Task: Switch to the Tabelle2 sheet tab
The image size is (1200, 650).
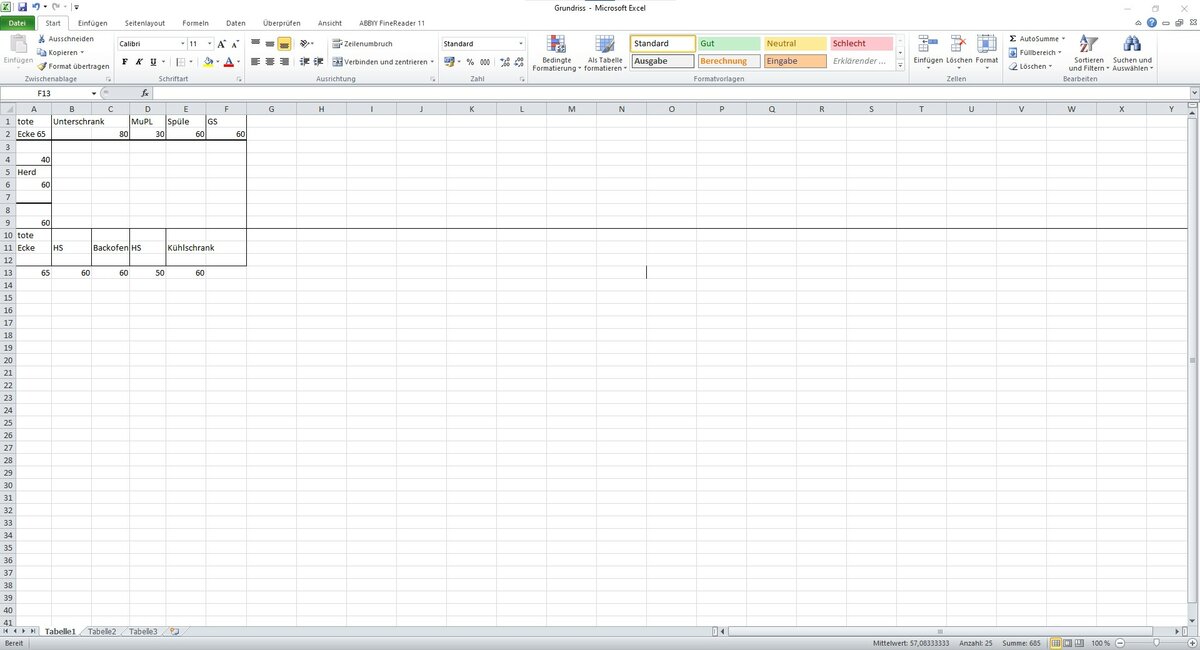Action: click(102, 632)
